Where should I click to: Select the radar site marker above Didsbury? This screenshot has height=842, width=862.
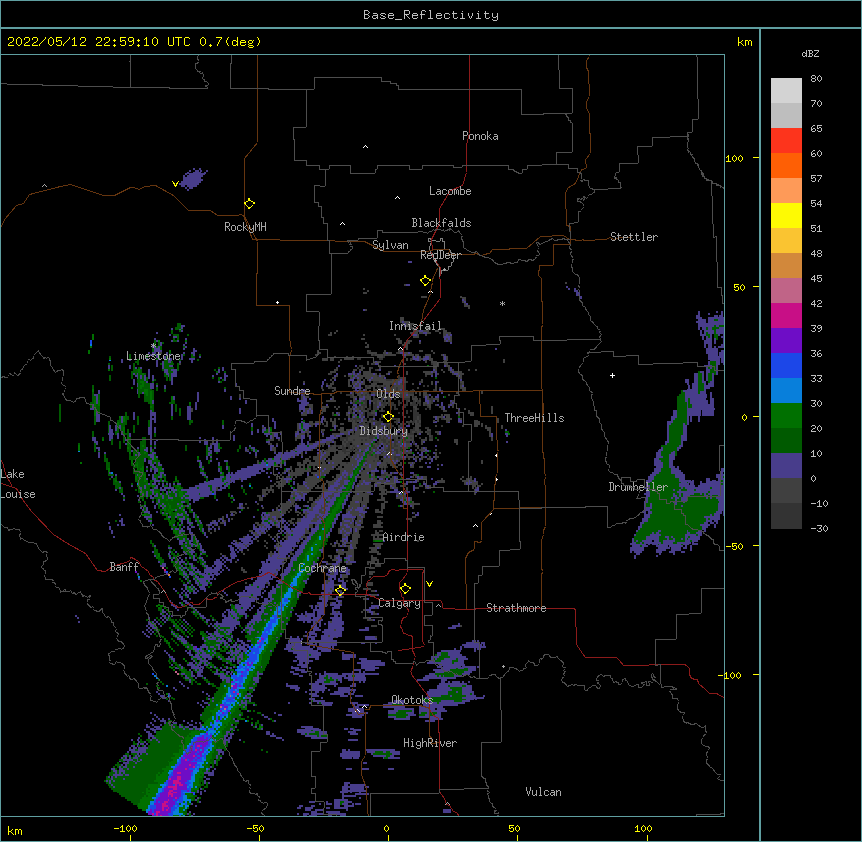pyautogui.click(x=388, y=416)
